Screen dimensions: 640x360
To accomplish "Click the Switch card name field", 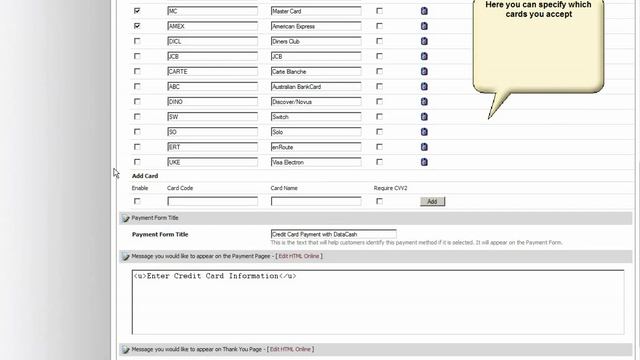I will pos(316,117).
